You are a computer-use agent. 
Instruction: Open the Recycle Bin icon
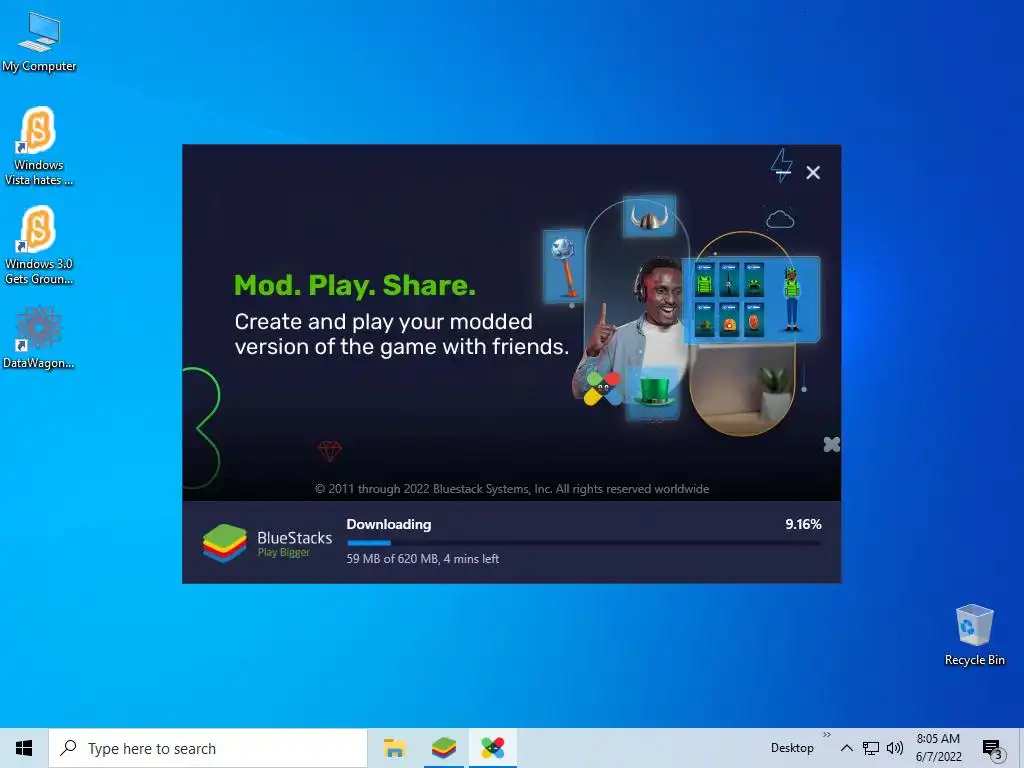(x=974, y=635)
